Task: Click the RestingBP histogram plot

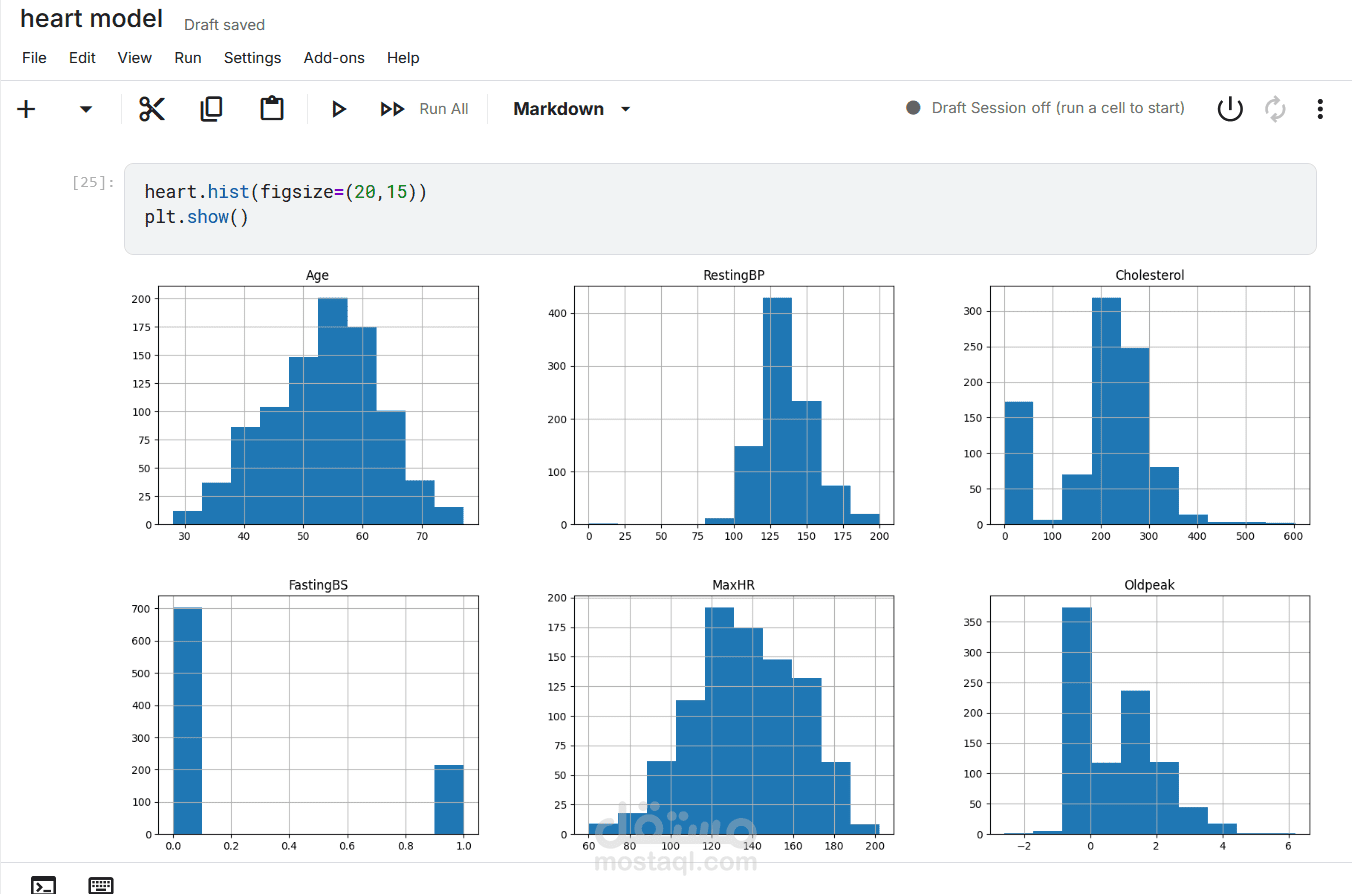Action: pyautogui.click(x=734, y=405)
